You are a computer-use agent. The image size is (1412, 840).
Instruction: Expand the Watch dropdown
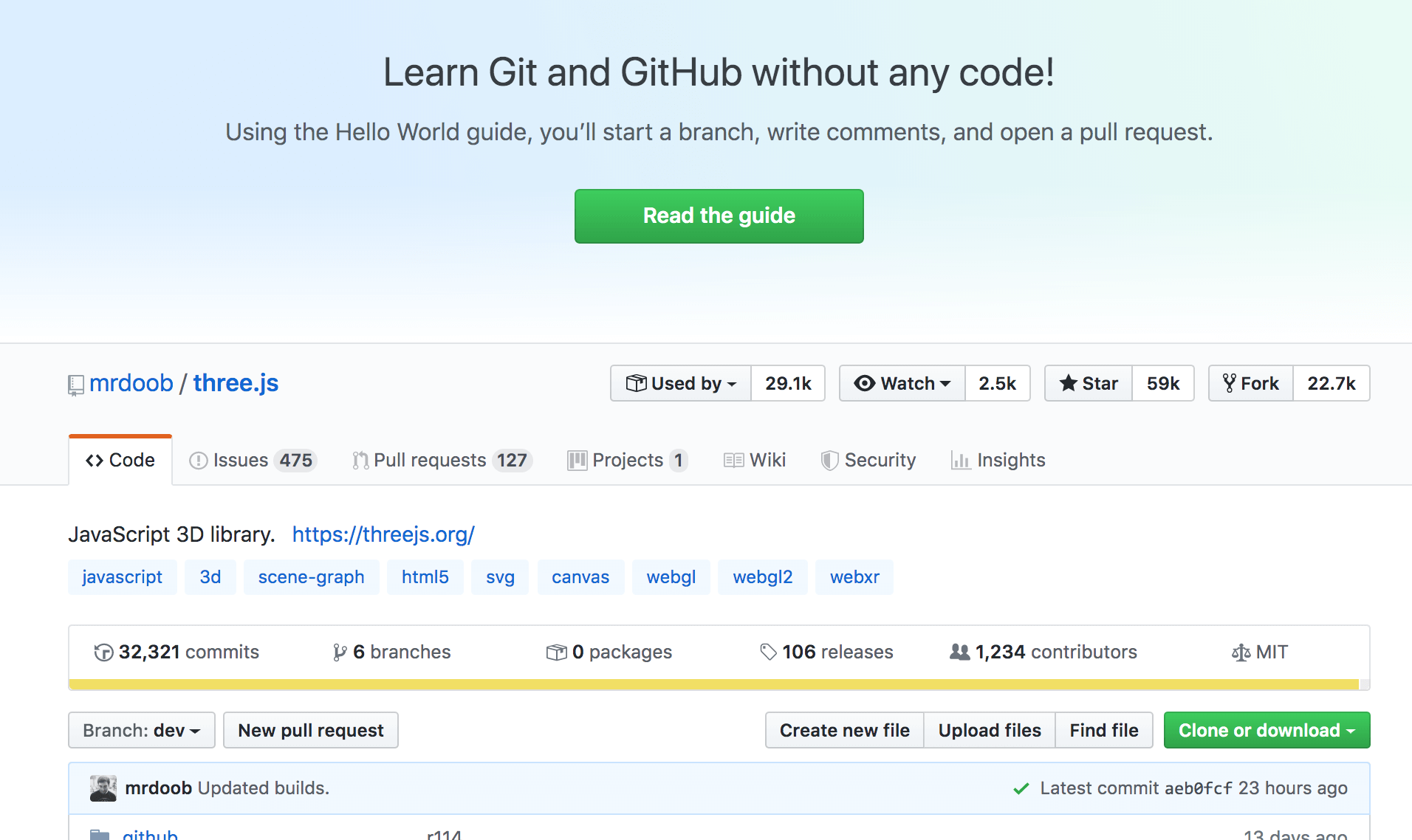click(902, 383)
